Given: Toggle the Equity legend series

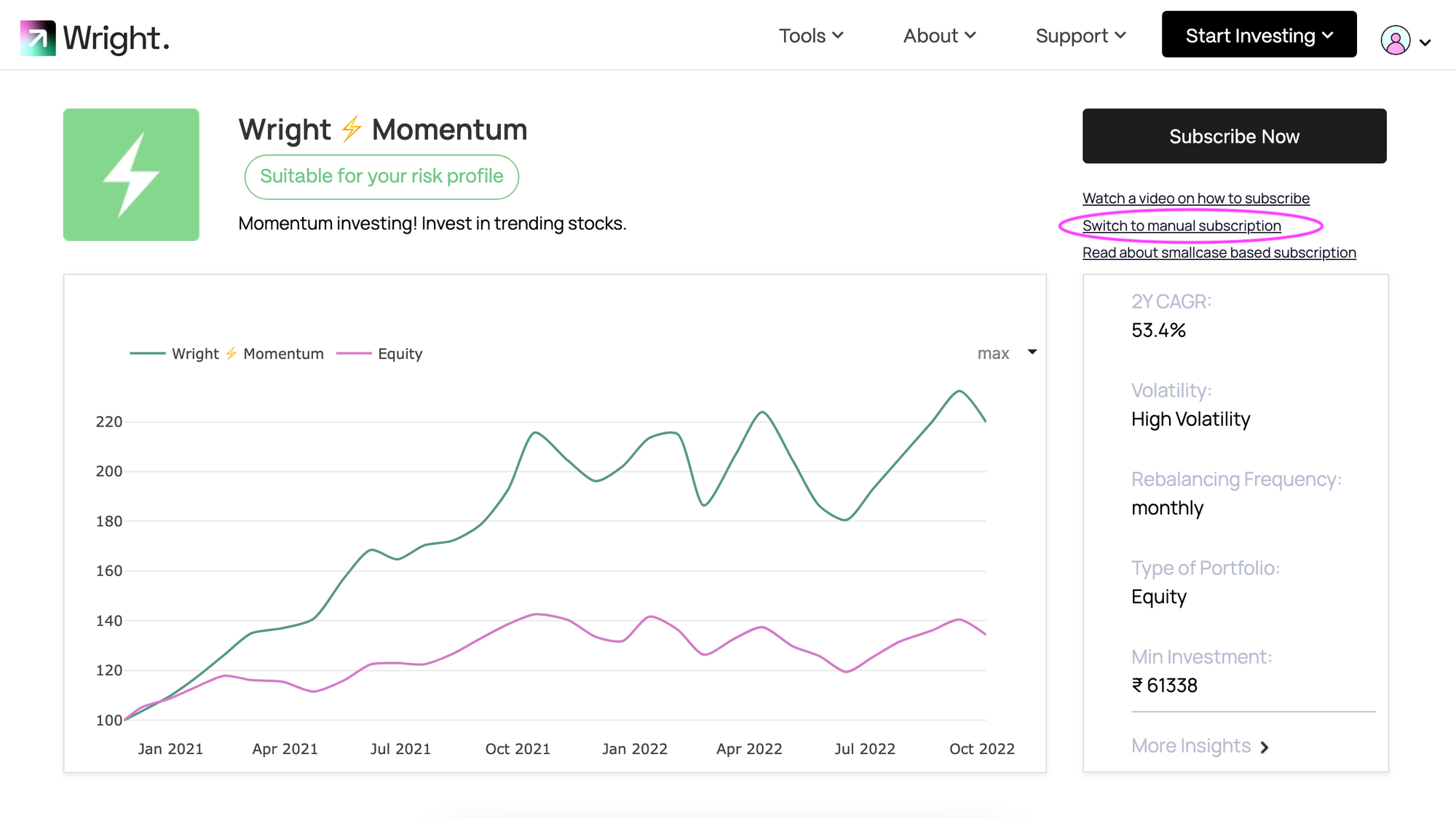Looking at the screenshot, I should pos(379,354).
